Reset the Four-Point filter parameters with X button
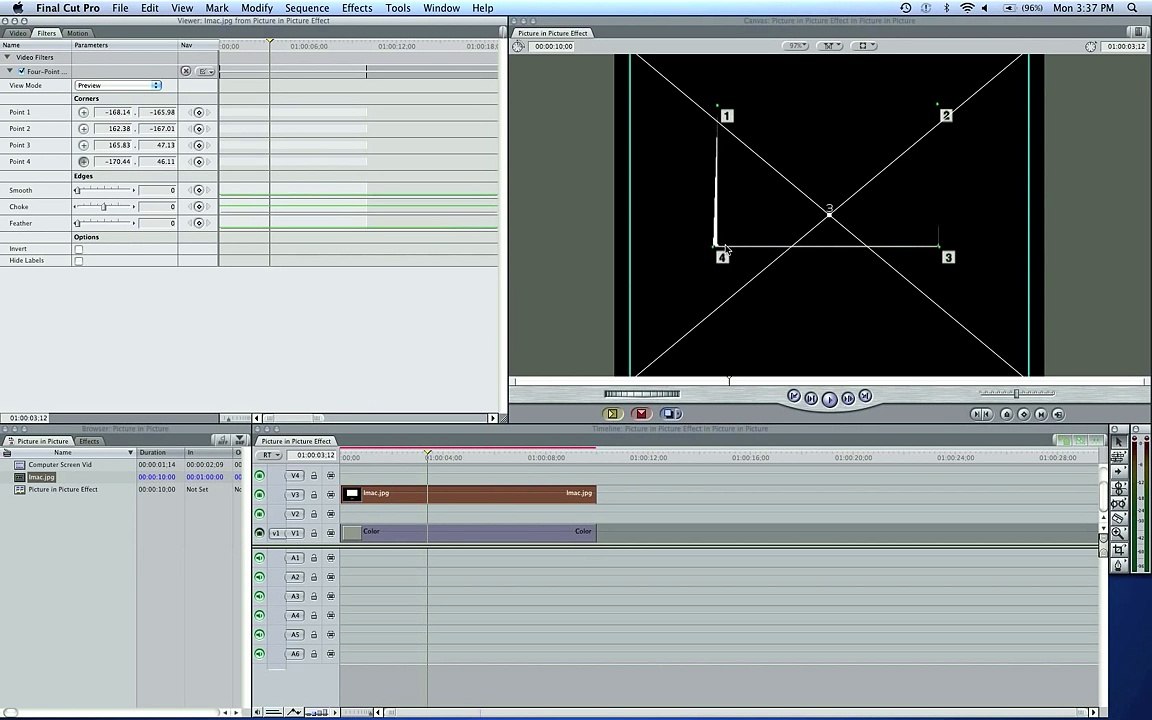Viewport: 1152px width, 720px height. pyautogui.click(x=186, y=71)
